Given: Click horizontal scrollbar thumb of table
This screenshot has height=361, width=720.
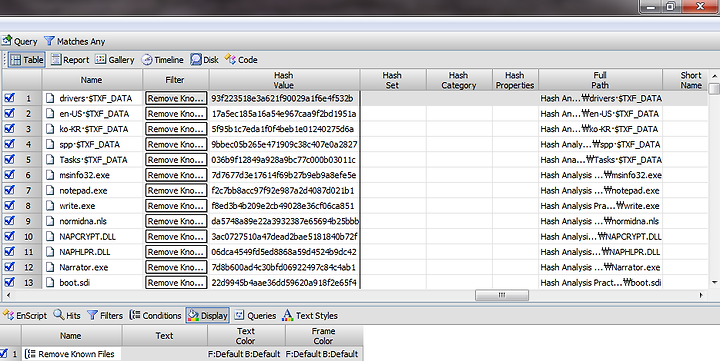Looking at the screenshot, I should [502, 295].
